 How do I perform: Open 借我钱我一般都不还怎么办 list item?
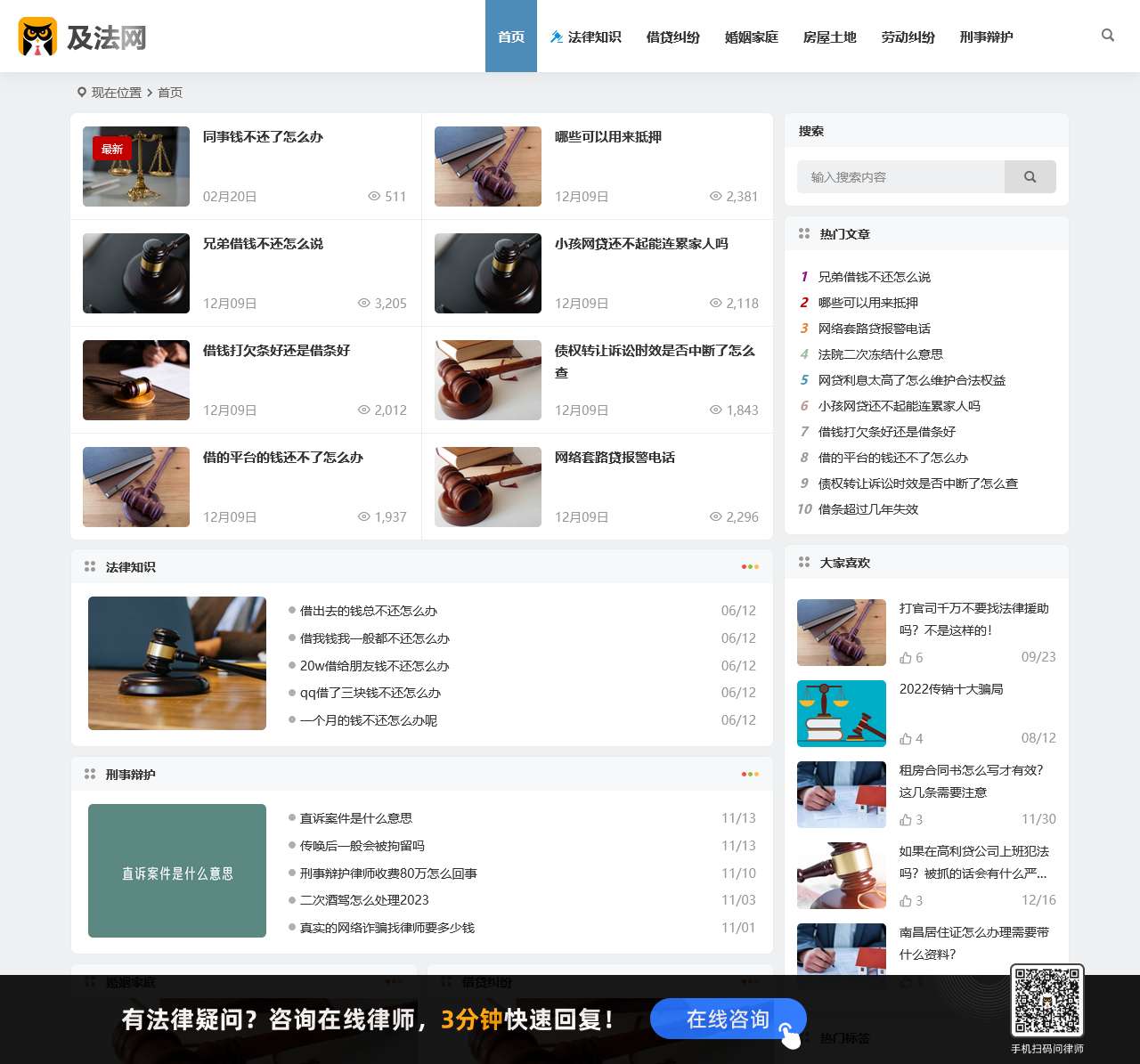pos(375,638)
